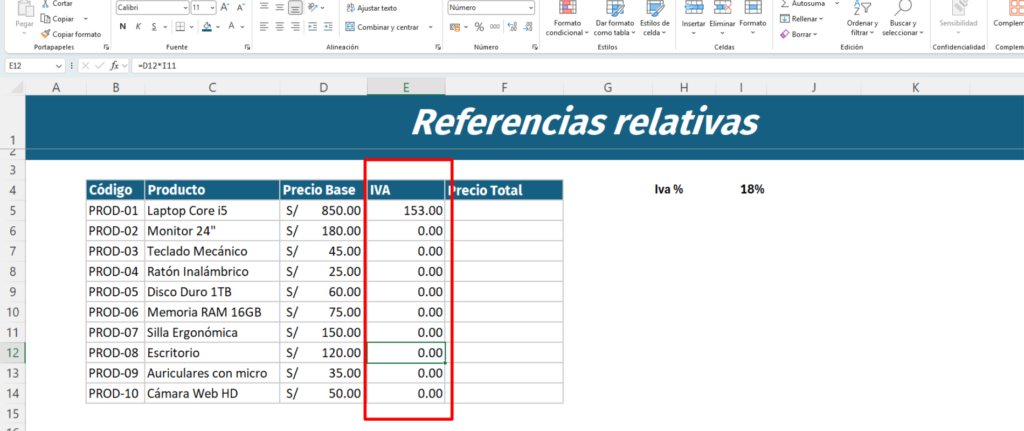Decrease font size with the smaller A icon

click(x=241, y=8)
